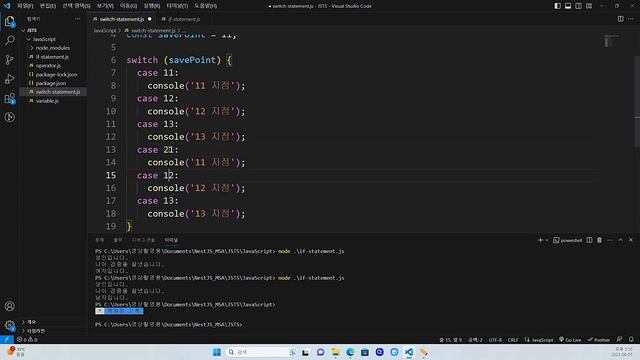Open the View menu

tap(105, 6)
